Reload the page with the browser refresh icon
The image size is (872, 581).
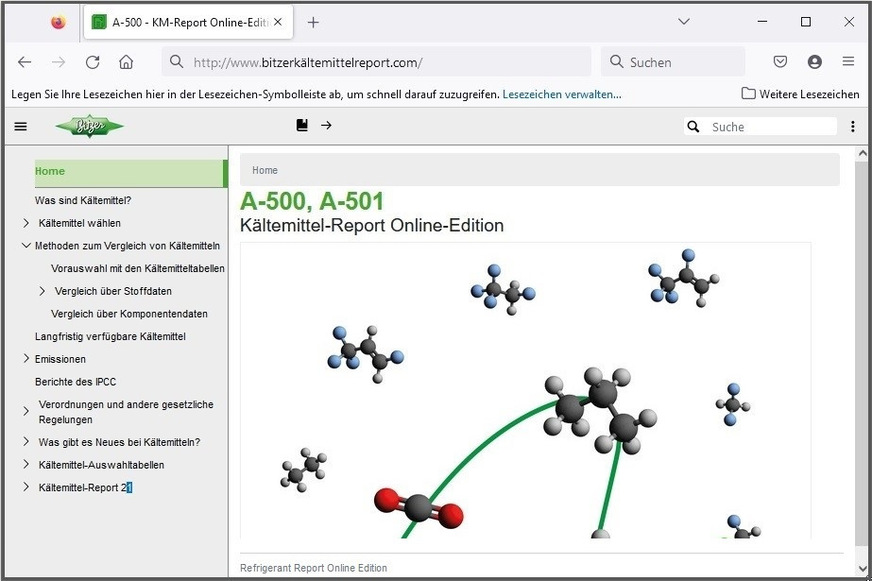coord(92,62)
